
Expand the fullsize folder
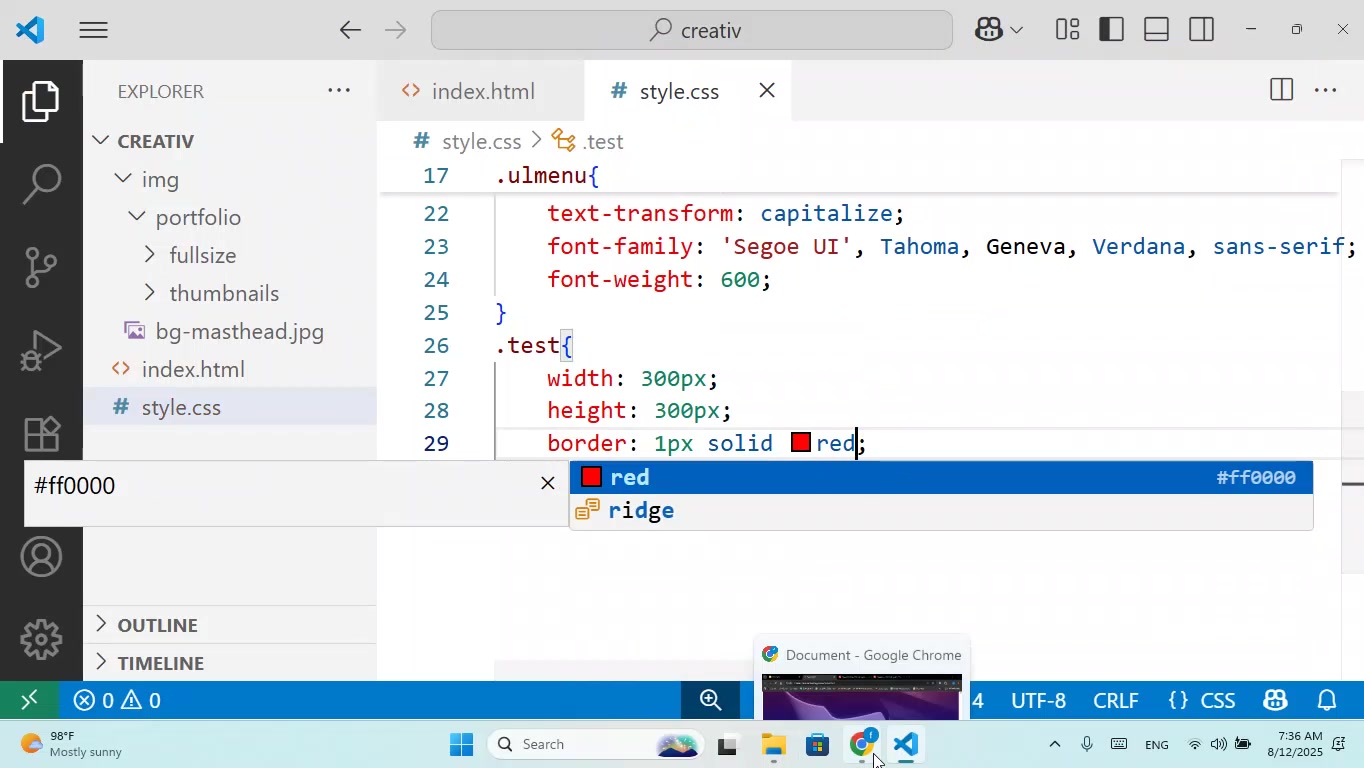202,255
